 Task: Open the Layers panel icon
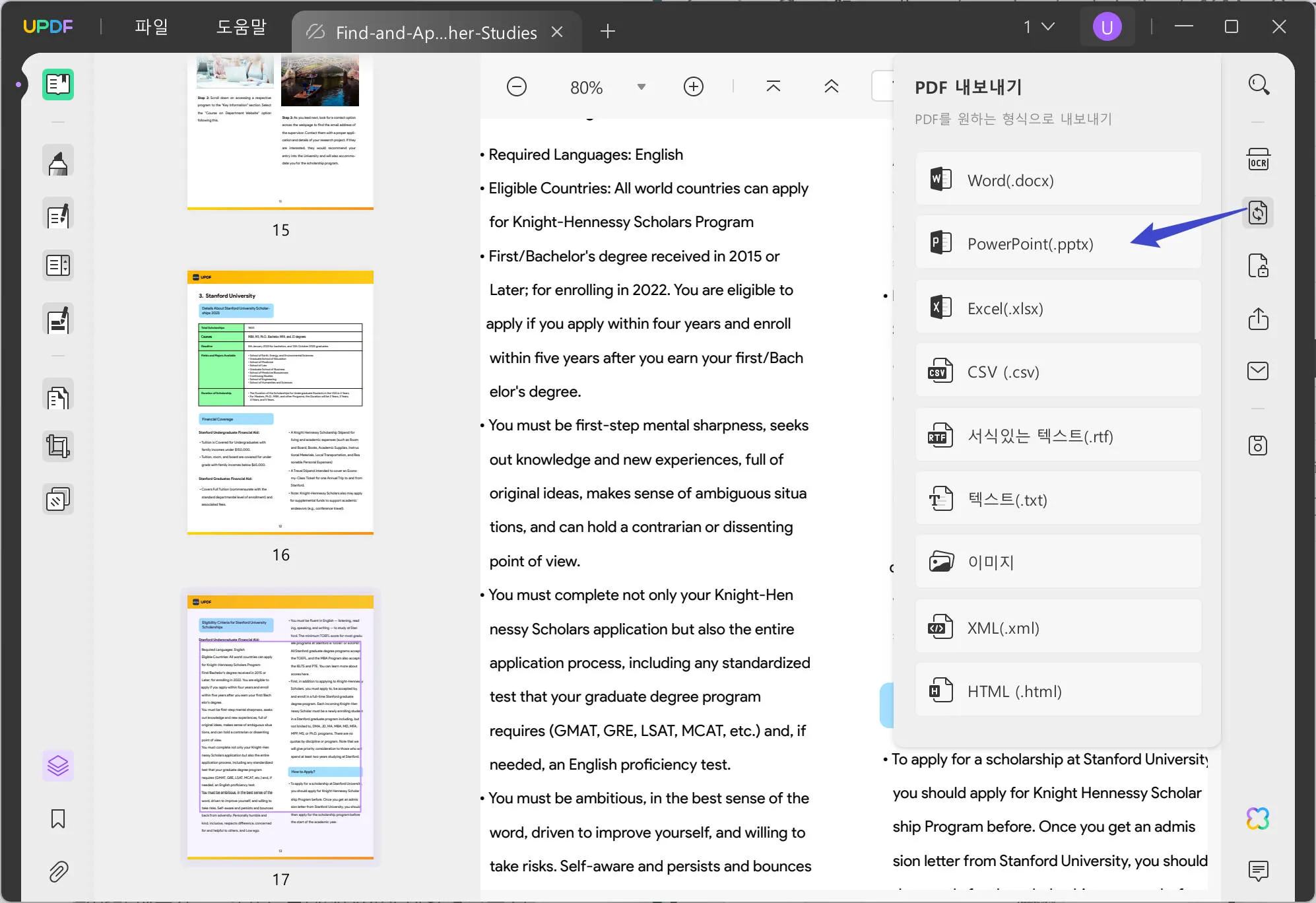(58, 766)
